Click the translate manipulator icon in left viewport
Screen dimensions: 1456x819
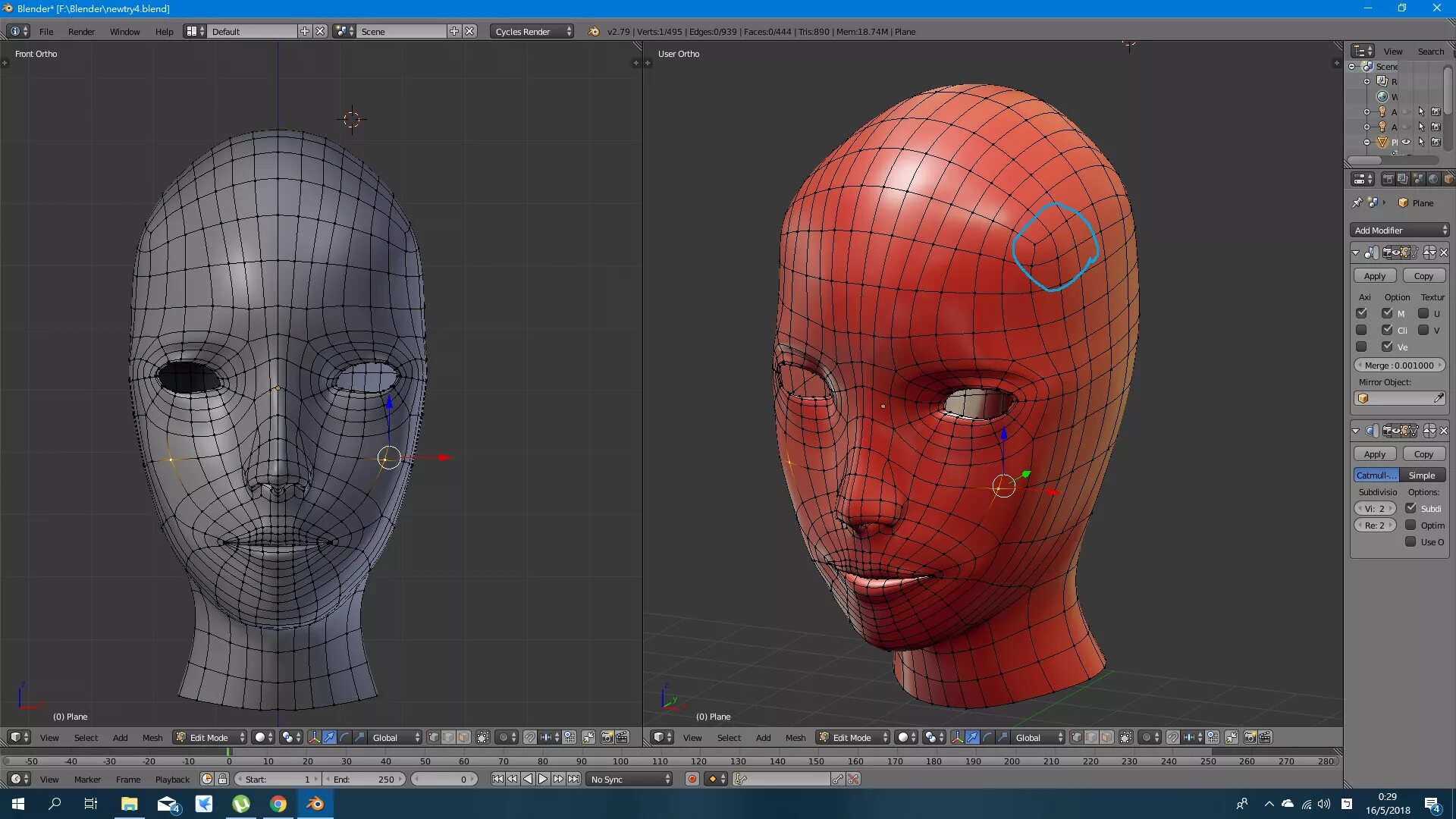(329, 737)
